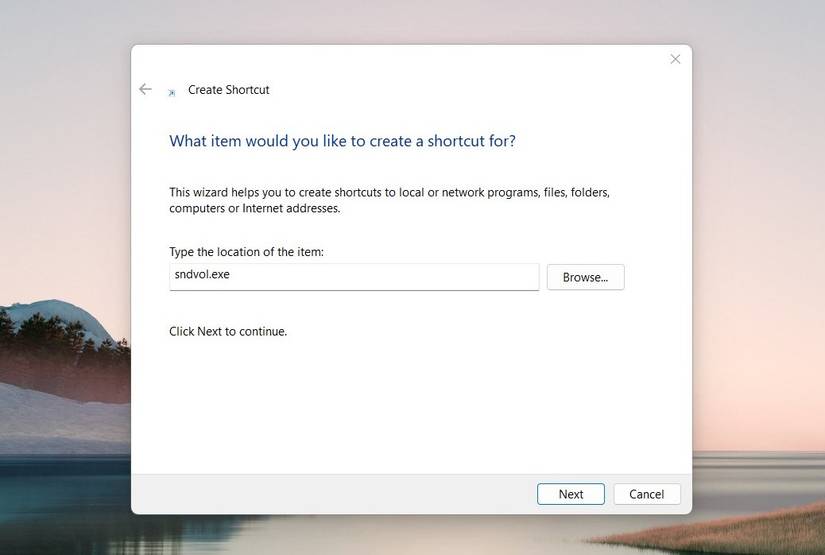Click the item location text field
Image resolution: width=825 pixels, height=555 pixels.
pyautogui.click(x=354, y=277)
